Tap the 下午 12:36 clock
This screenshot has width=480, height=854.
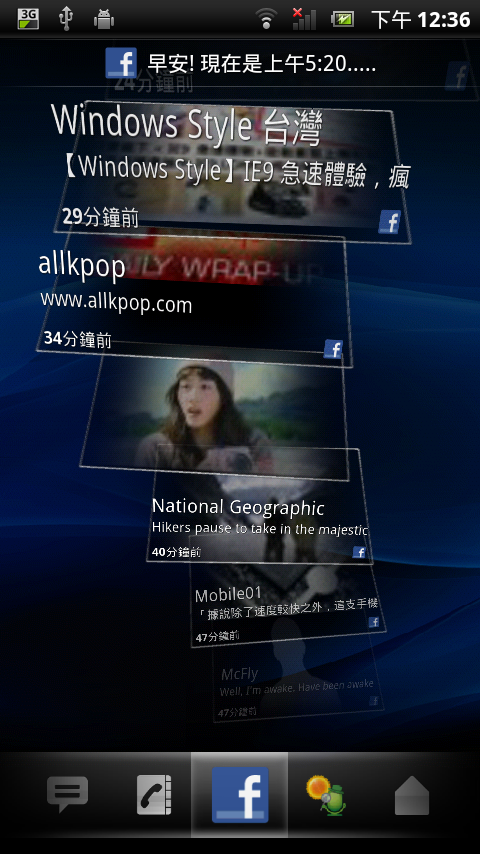(x=421, y=20)
